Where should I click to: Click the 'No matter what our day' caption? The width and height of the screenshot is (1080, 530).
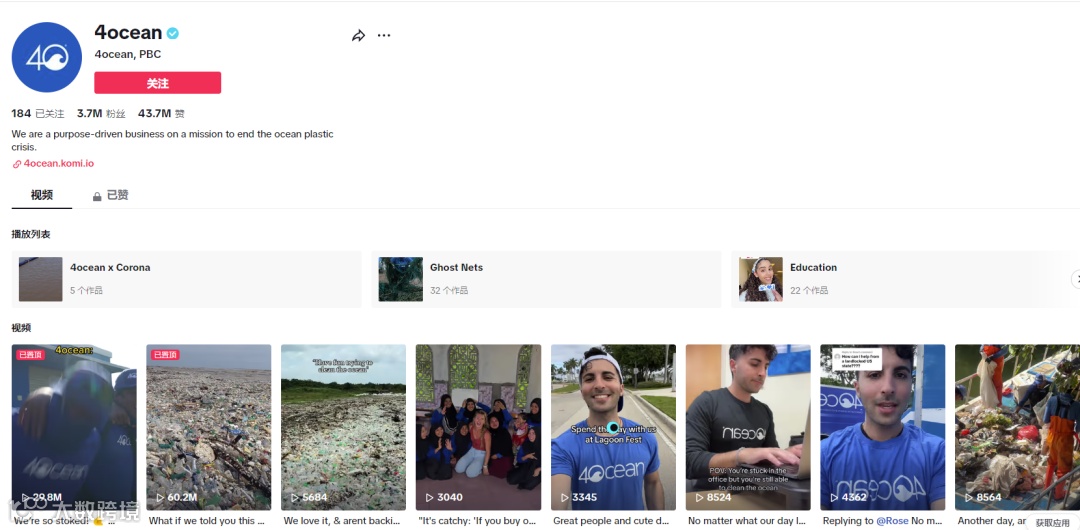pos(747,521)
